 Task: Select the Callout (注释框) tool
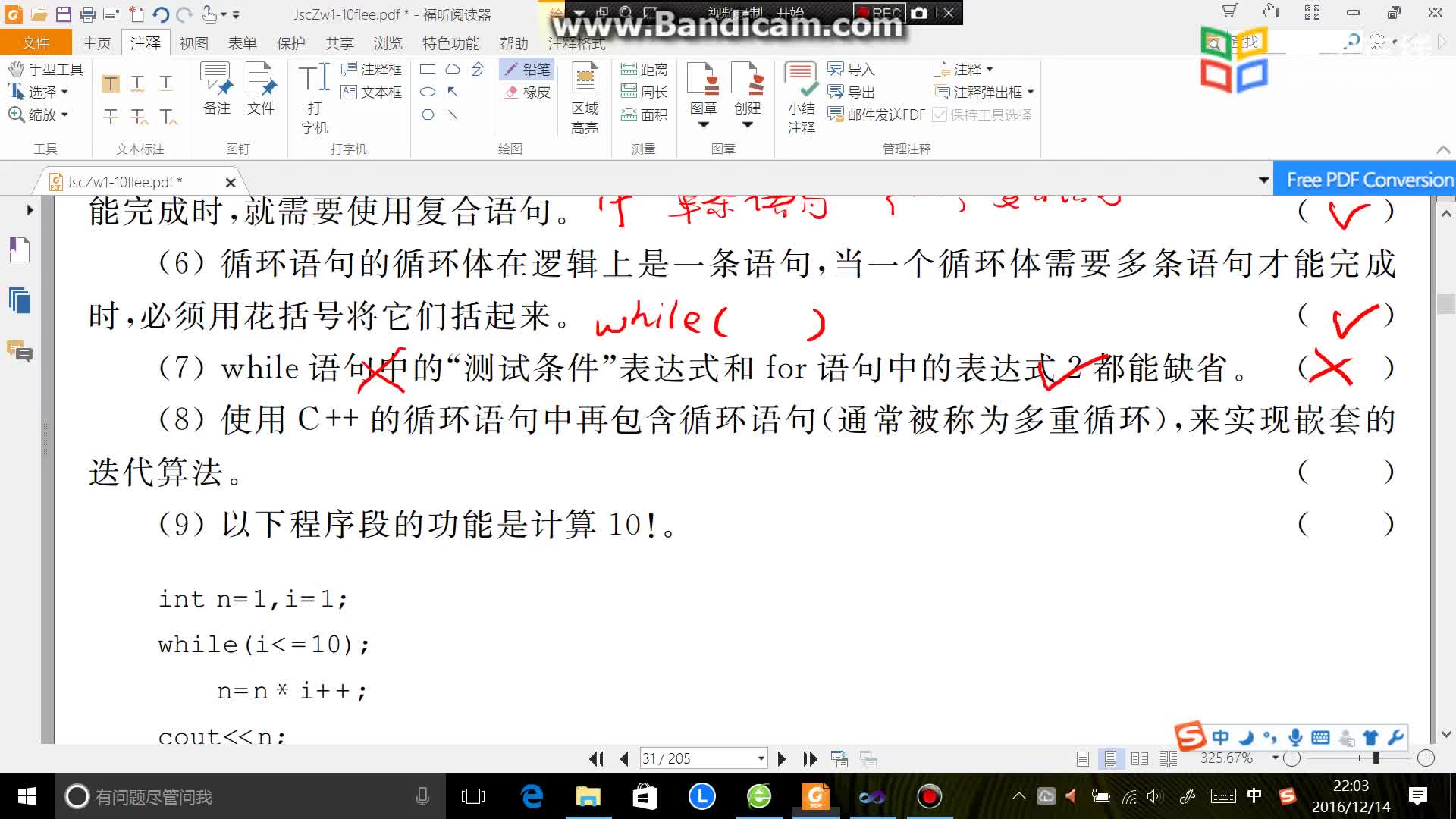pos(371,70)
